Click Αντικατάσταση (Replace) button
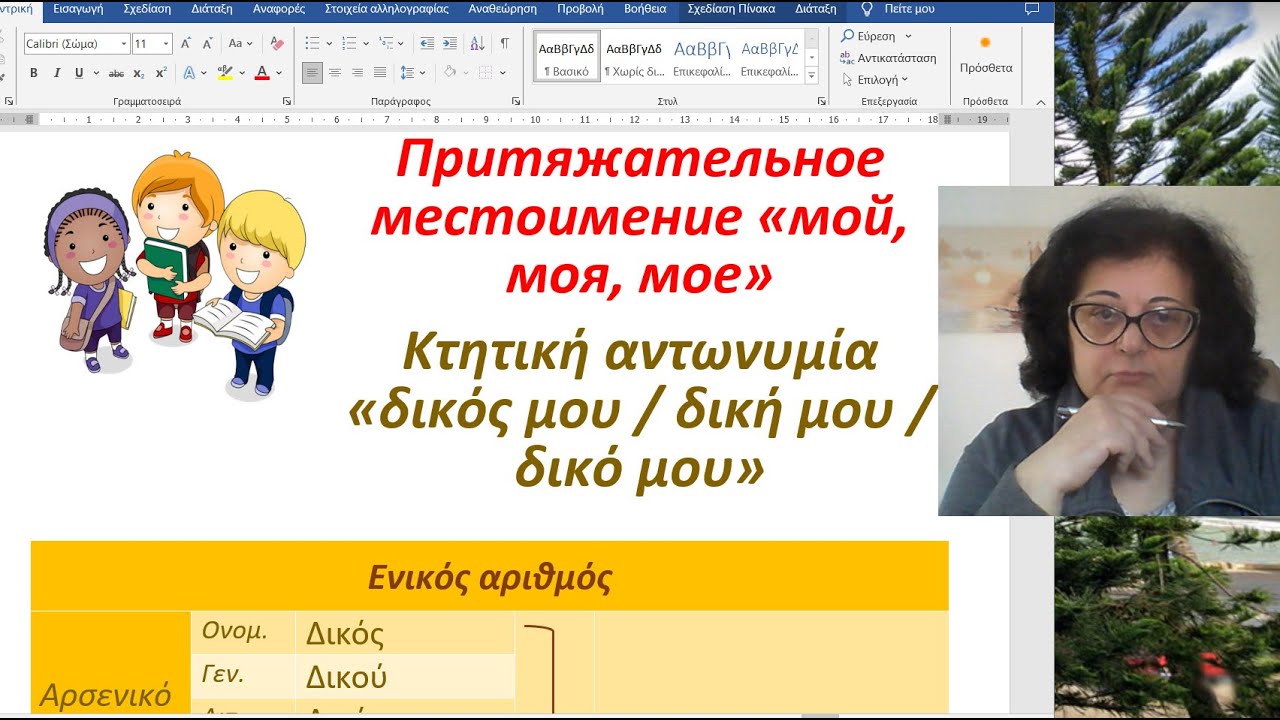This screenshot has width=1280, height=720. [889, 58]
